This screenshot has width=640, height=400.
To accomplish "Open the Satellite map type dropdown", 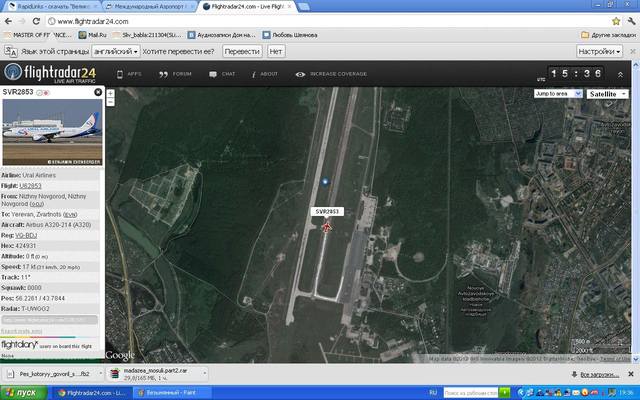I will click(607, 94).
